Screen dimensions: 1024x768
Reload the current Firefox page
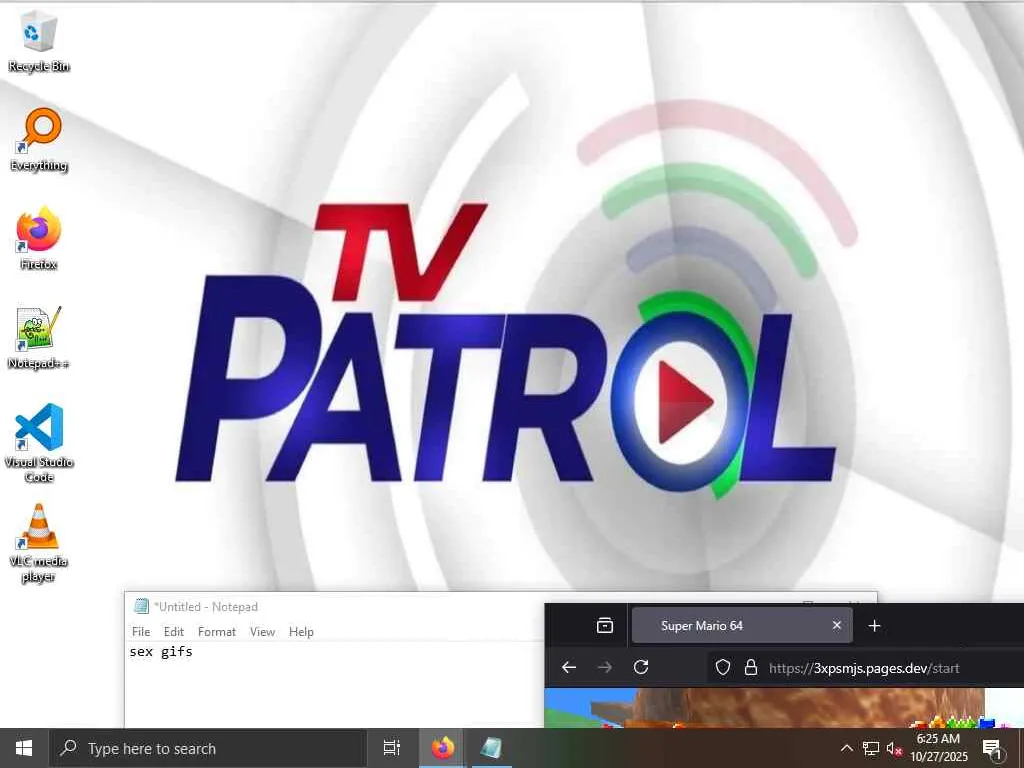pyautogui.click(x=641, y=667)
